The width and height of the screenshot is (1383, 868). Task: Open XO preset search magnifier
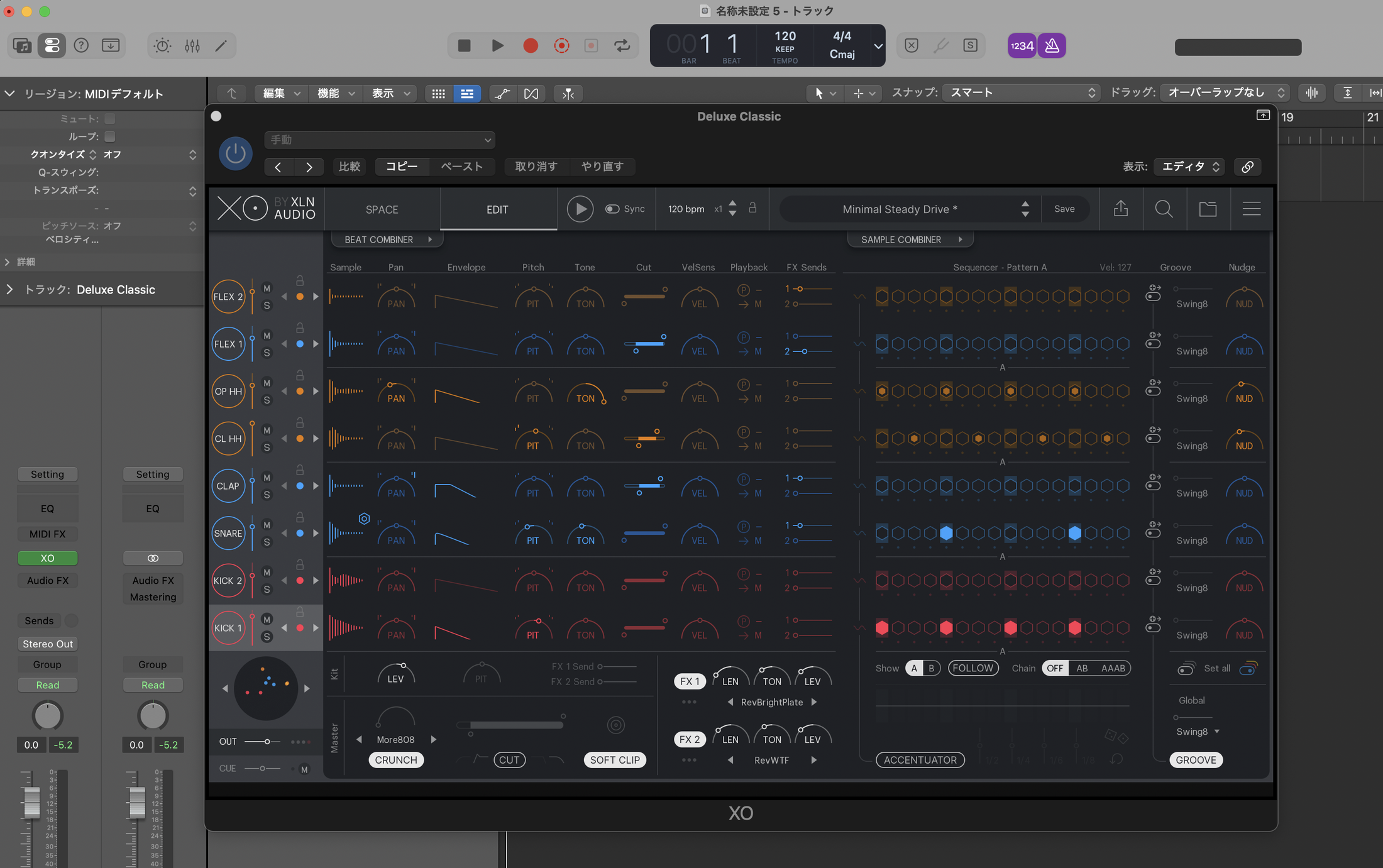tap(1164, 209)
